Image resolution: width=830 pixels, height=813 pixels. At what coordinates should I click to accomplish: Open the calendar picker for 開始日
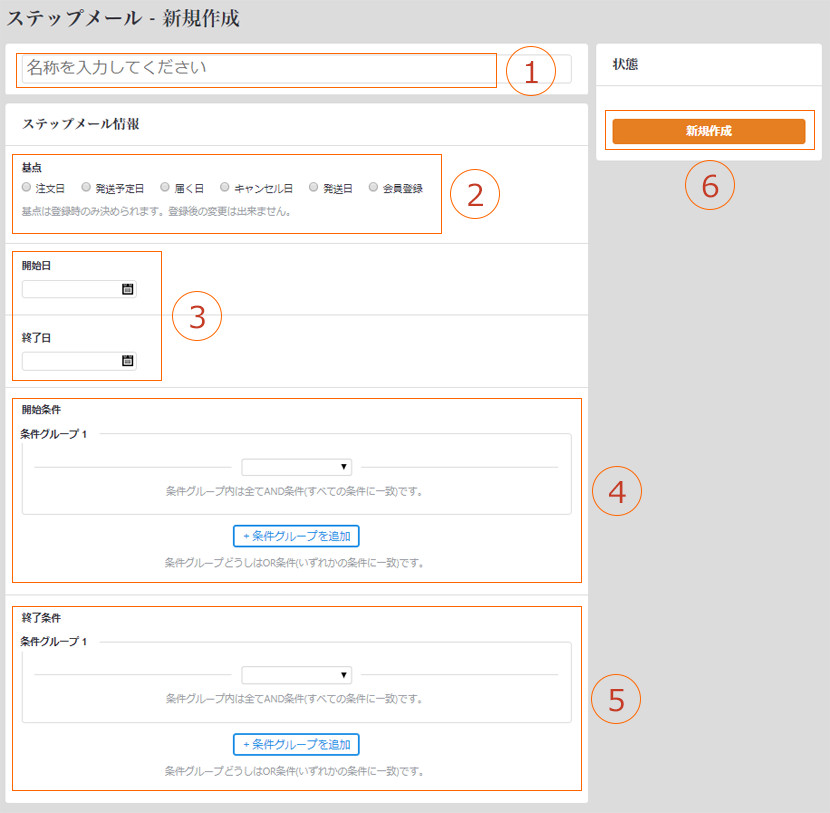127,290
